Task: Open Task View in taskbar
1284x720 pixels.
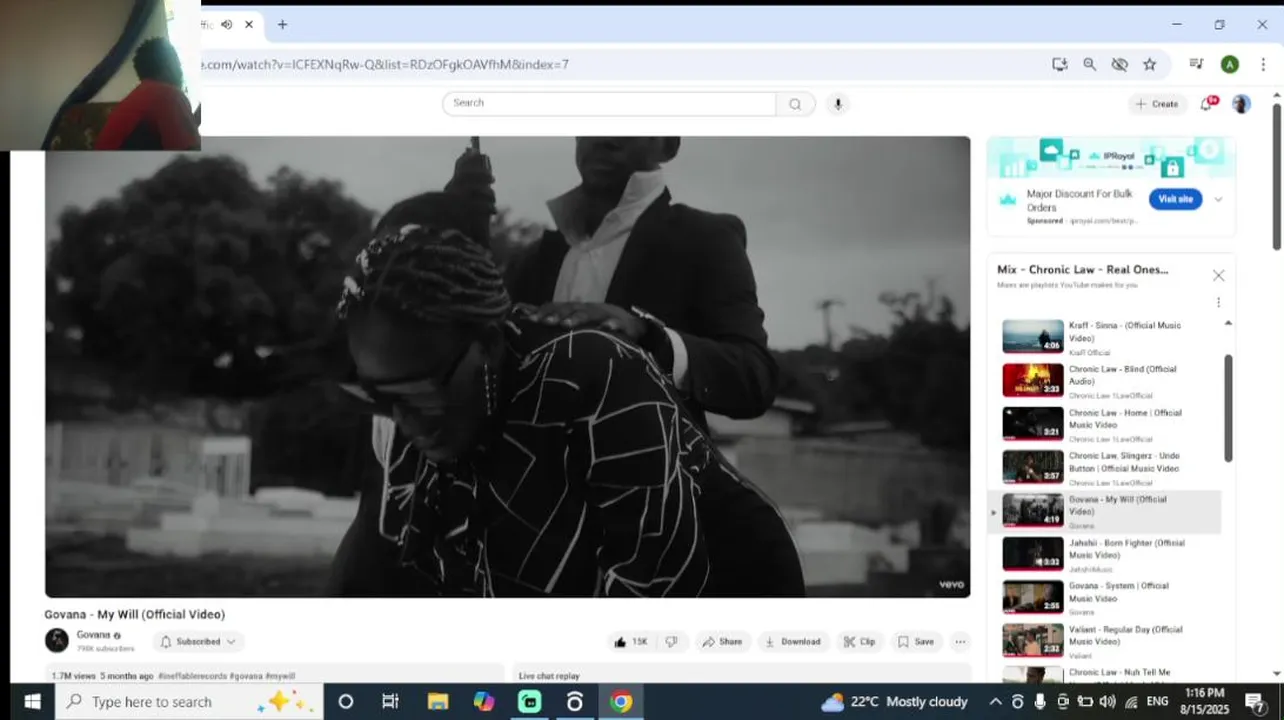Action: [x=391, y=702]
